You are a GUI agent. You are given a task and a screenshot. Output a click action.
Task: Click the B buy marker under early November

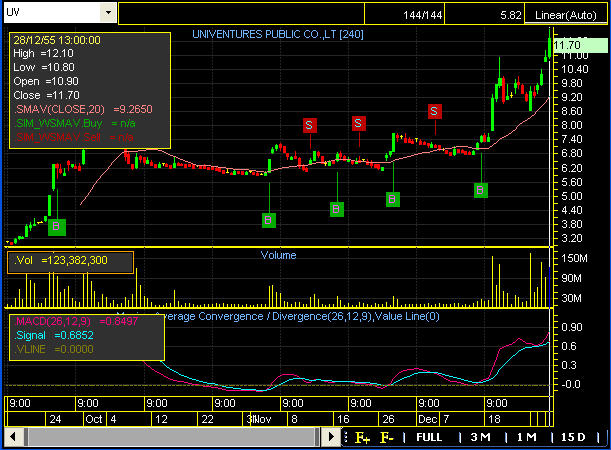click(268, 220)
